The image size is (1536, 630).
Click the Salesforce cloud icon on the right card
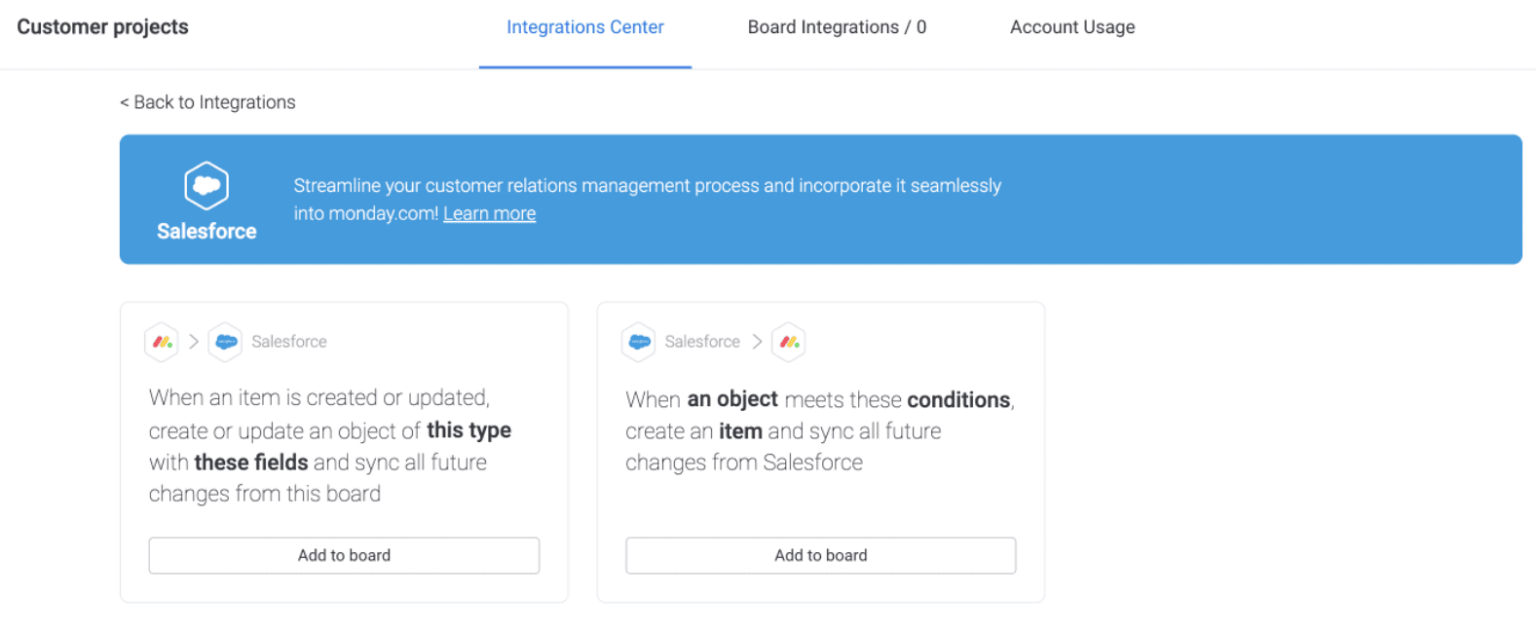pos(640,341)
